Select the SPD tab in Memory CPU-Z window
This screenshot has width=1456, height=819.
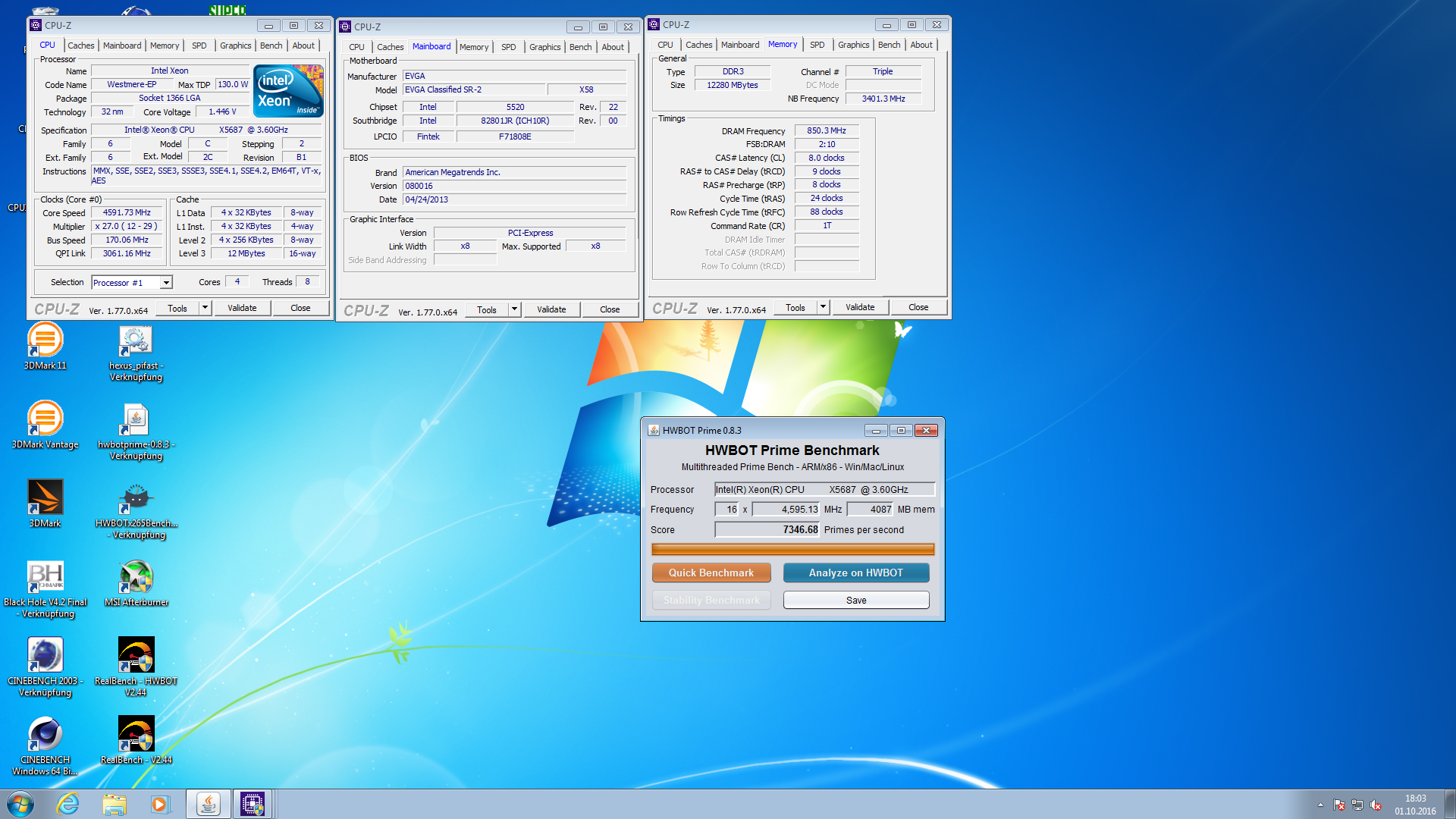coord(817,45)
